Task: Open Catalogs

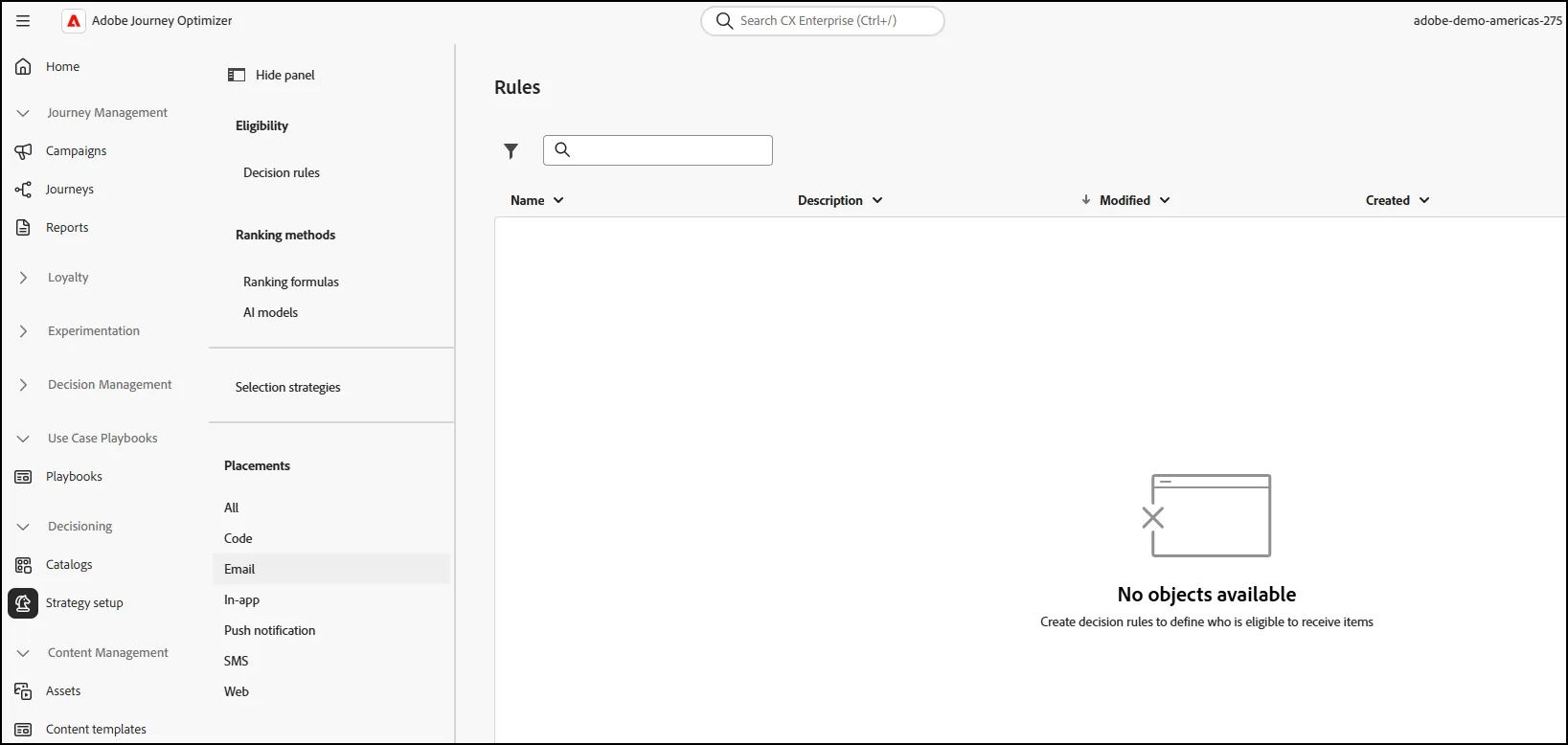Action: click(x=69, y=564)
